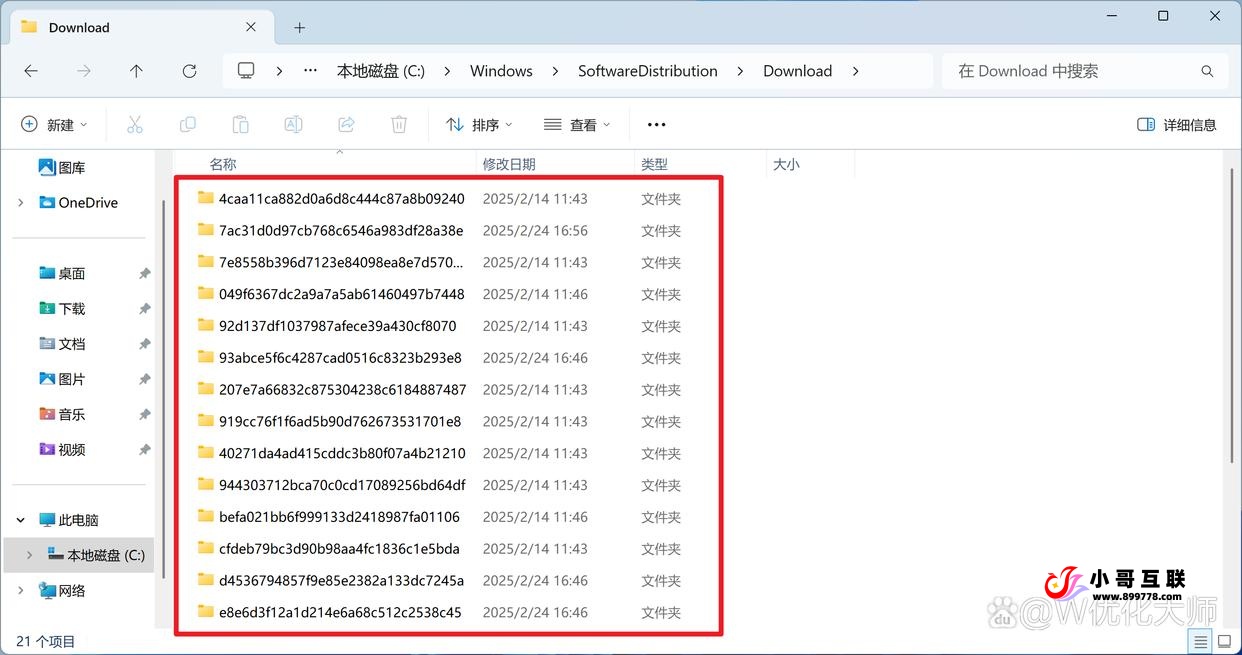Click the Cut icon in the toolbar
Viewport: 1242px width, 655px height.
[135, 124]
